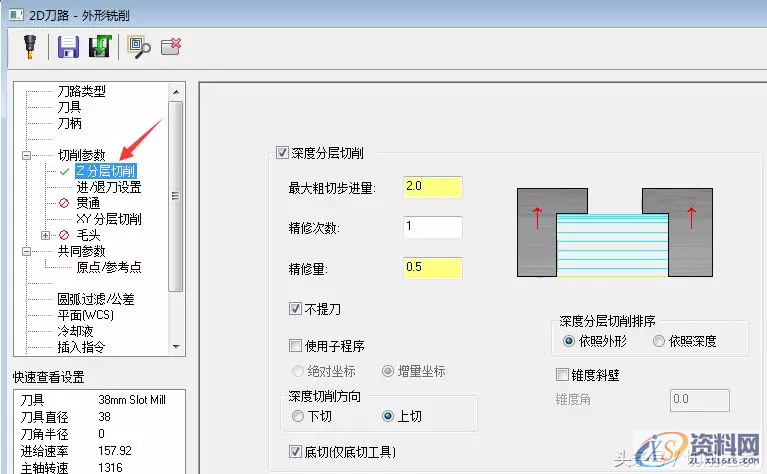The width and height of the screenshot is (767, 474).
Task: Click the 157.92 feed rate value
Action: pos(115,451)
